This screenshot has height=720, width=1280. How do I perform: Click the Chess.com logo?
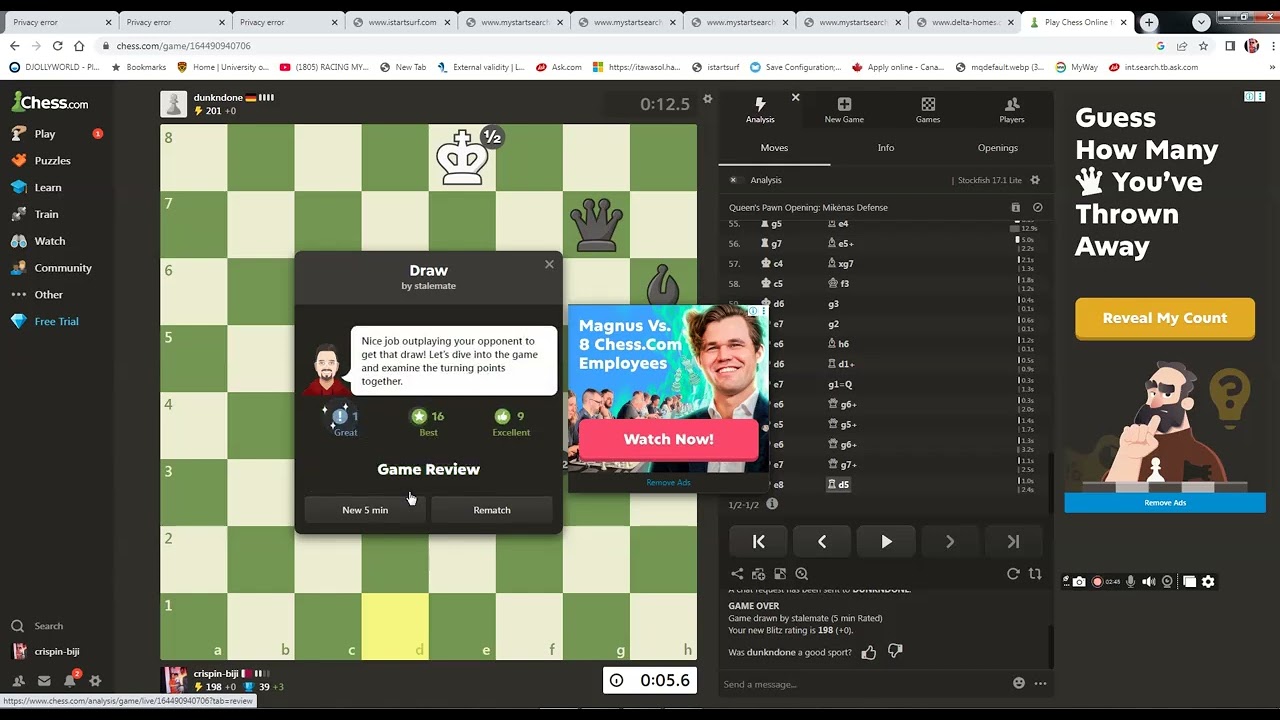click(x=50, y=102)
